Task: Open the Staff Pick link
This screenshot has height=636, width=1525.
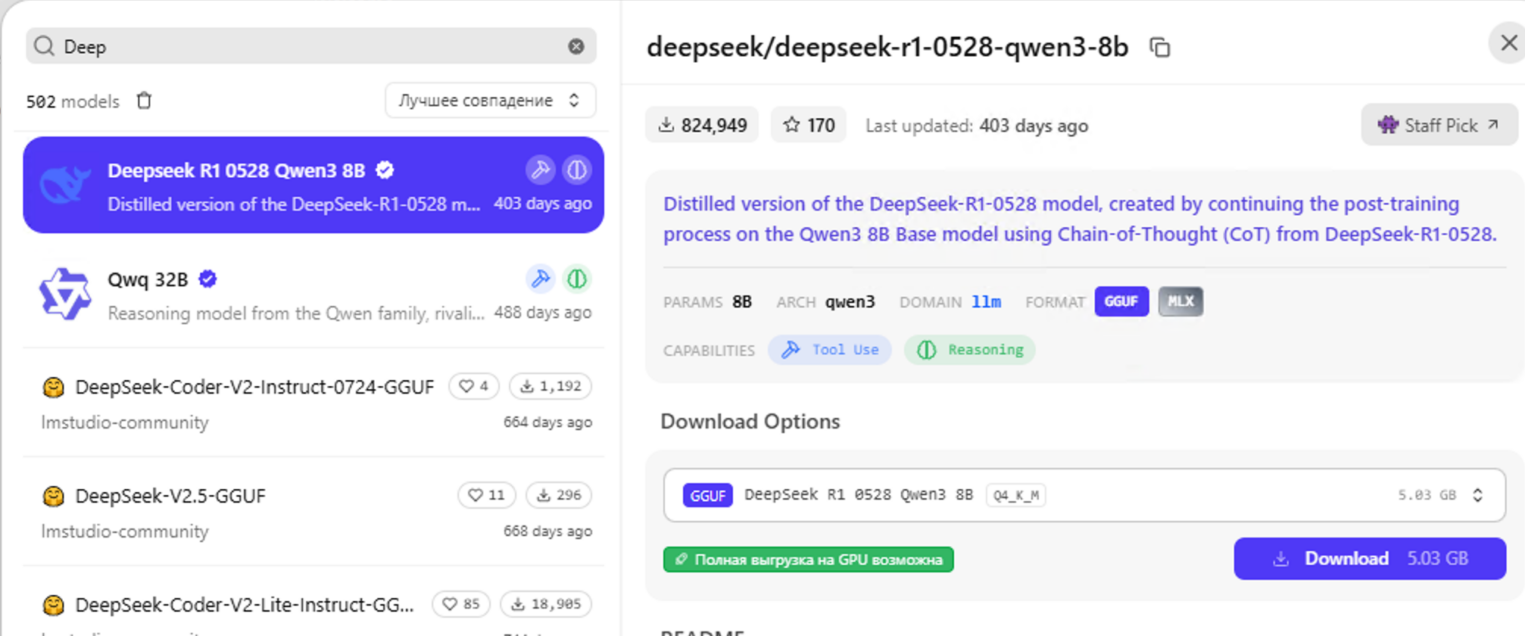Action: (x=1439, y=125)
